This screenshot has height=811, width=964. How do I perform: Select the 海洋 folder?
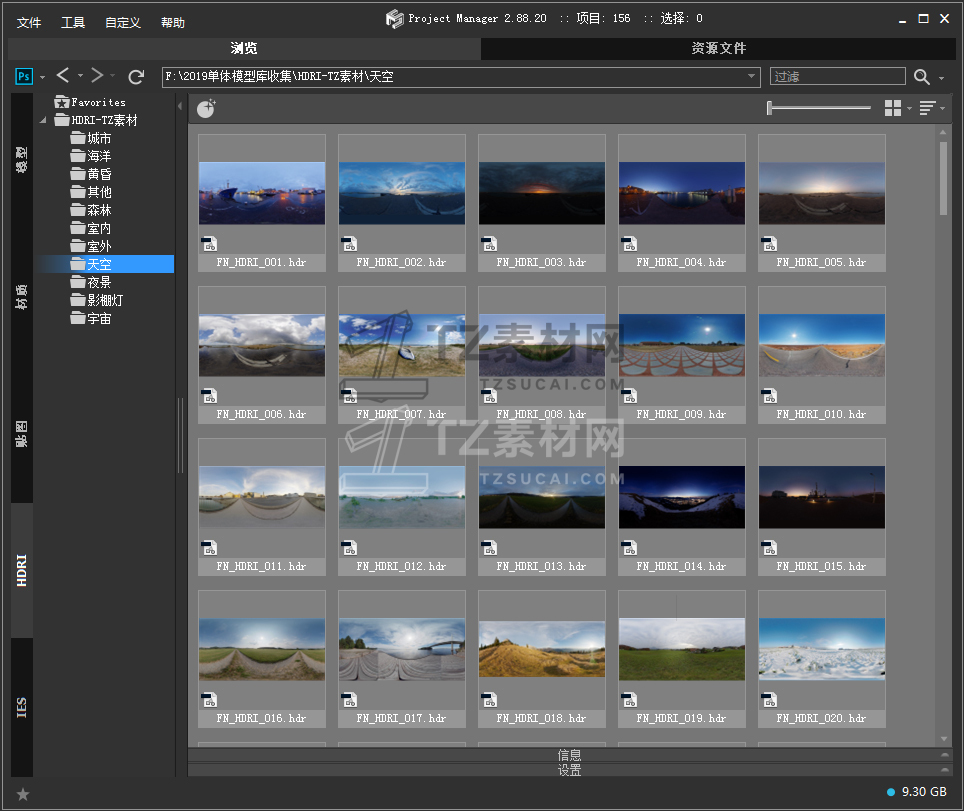(x=91, y=156)
